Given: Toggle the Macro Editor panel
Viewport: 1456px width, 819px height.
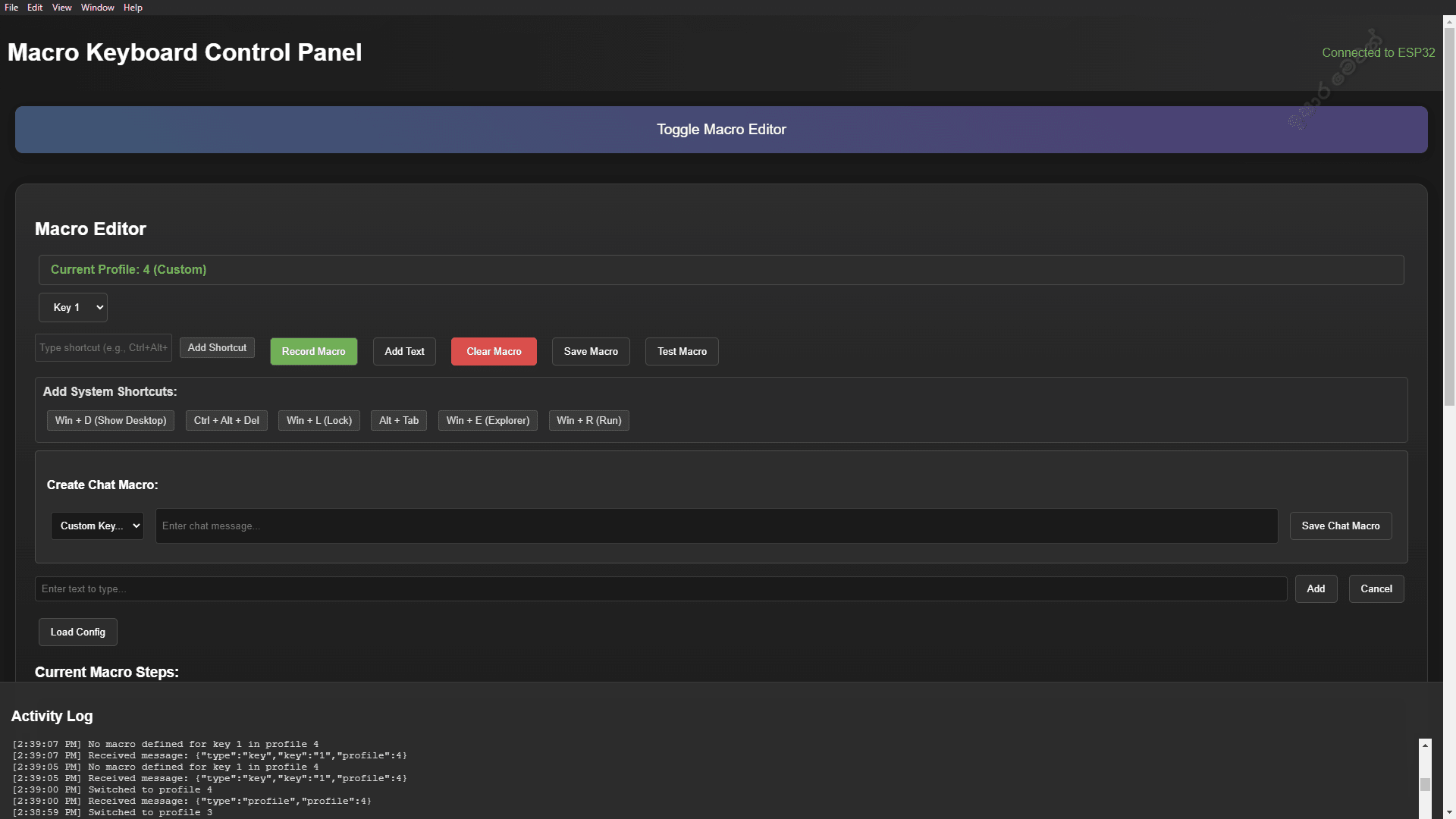Looking at the screenshot, I should point(720,129).
